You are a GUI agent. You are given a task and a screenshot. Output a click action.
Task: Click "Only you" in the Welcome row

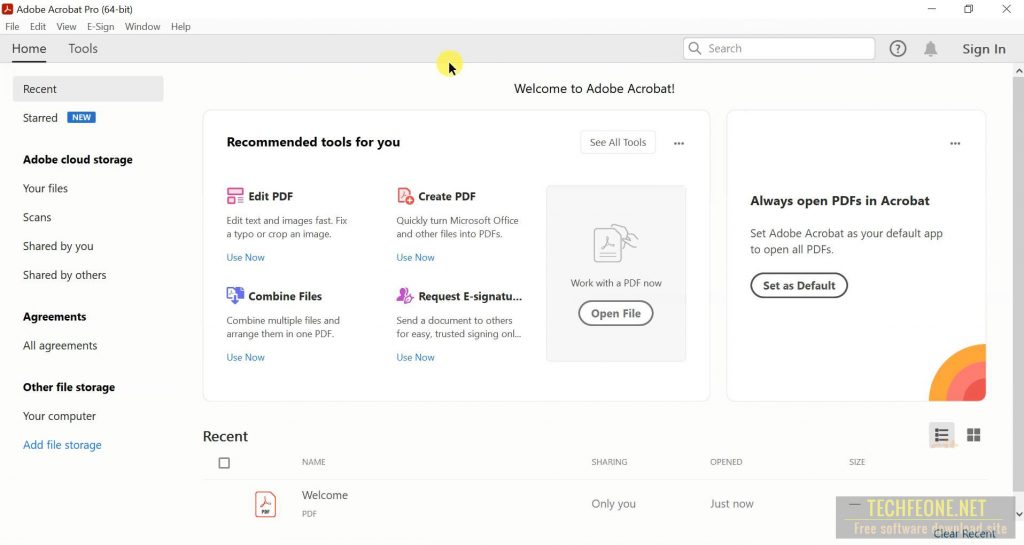point(613,503)
